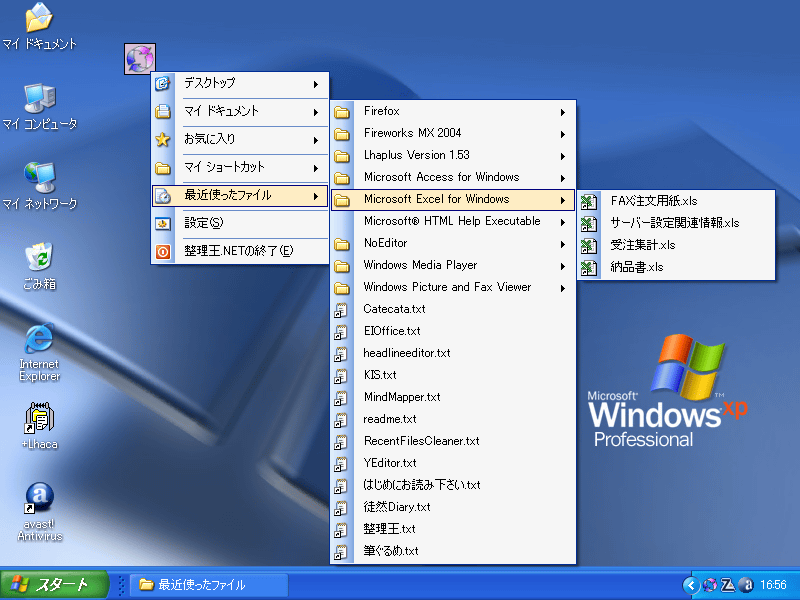Click the 最近使ったファイル taskbar button

pos(209,585)
